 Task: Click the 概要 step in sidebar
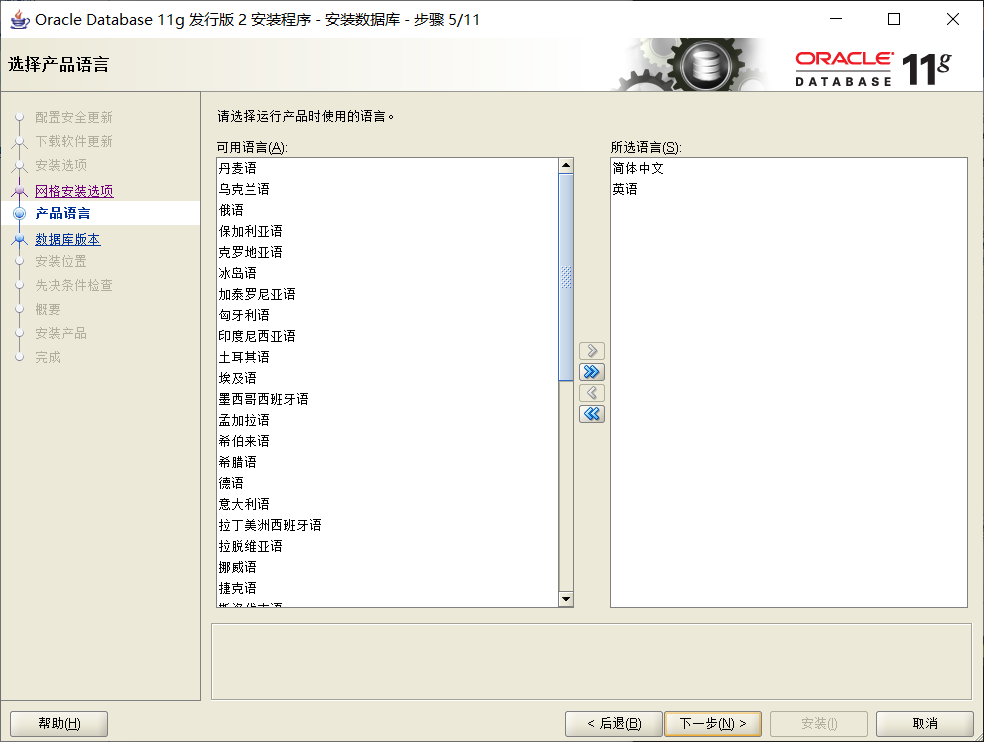coord(48,309)
